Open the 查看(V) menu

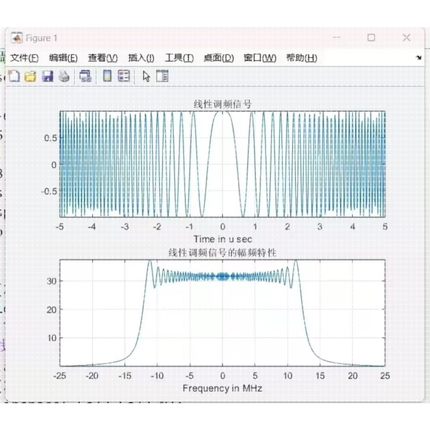pyautogui.click(x=103, y=58)
